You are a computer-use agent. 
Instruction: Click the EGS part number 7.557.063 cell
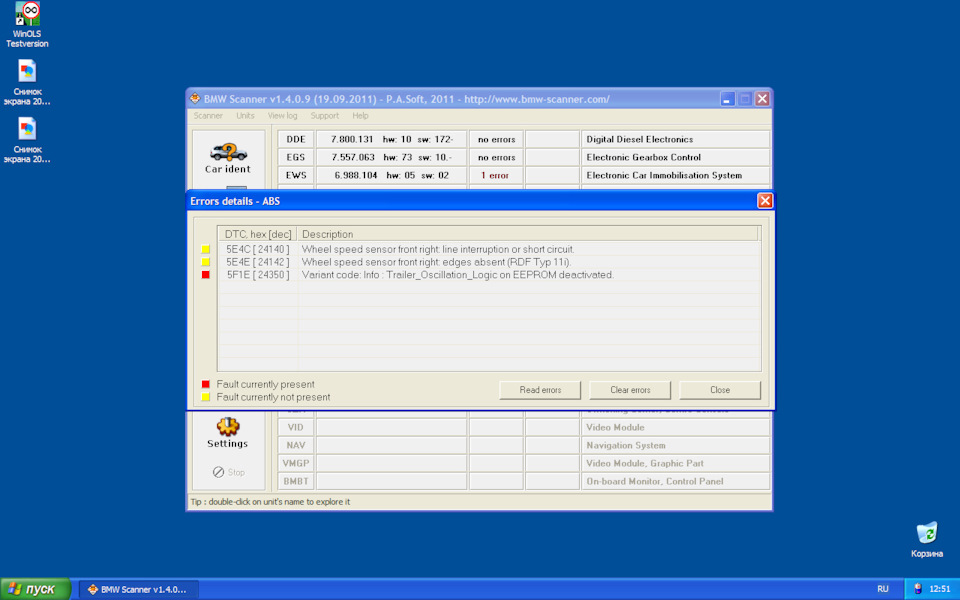391,157
